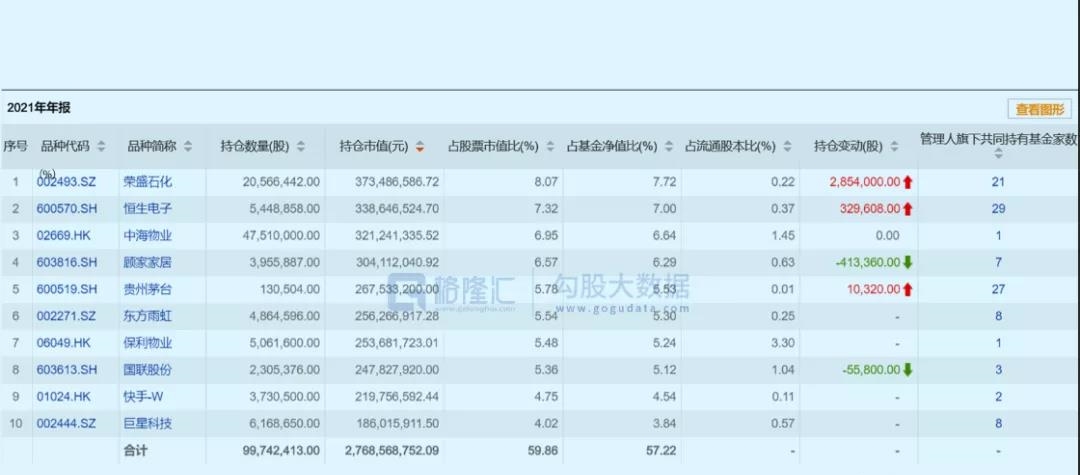Select holding value 373,486,586.72

pyautogui.click(x=397, y=182)
